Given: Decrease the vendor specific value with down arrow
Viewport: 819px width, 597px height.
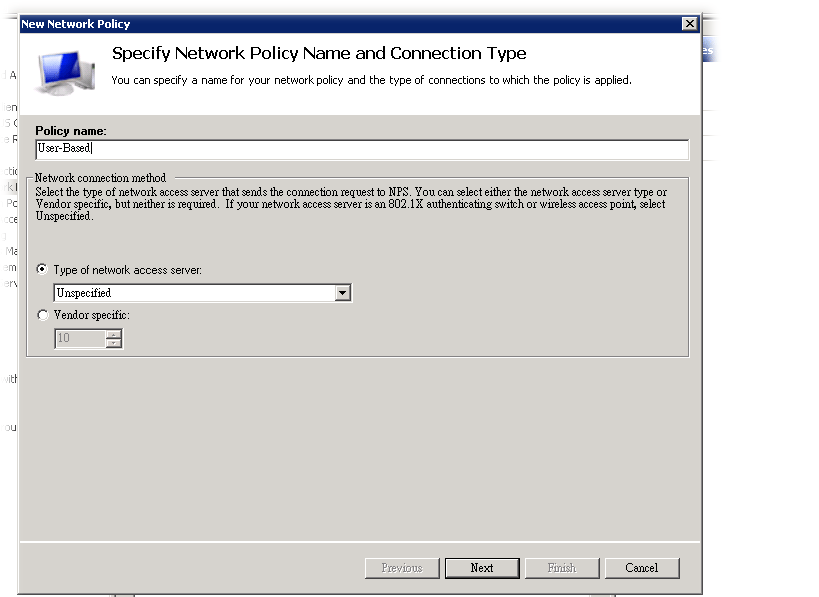Looking at the screenshot, I should (114, 344).
